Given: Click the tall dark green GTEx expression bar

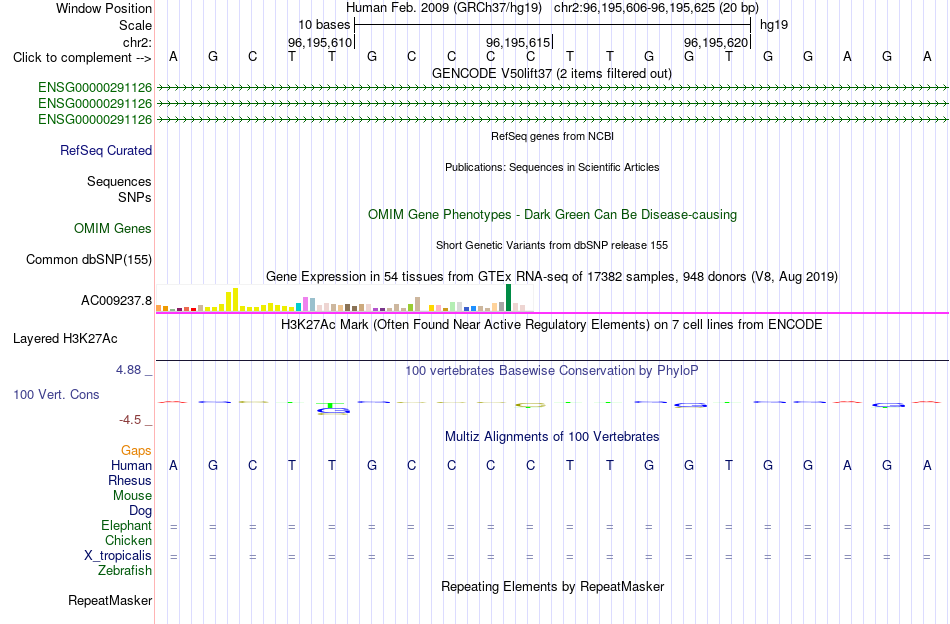Looking at the screenshot, I should tap(509, 297).
